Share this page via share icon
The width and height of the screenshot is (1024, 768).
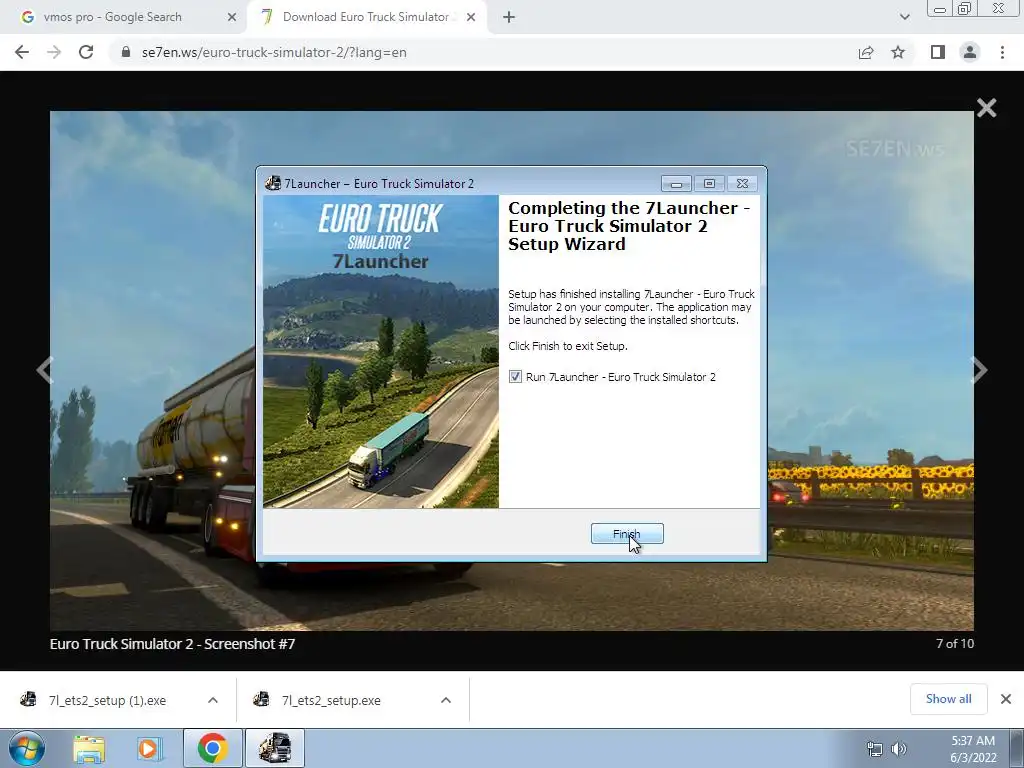[x=866, y=52]
